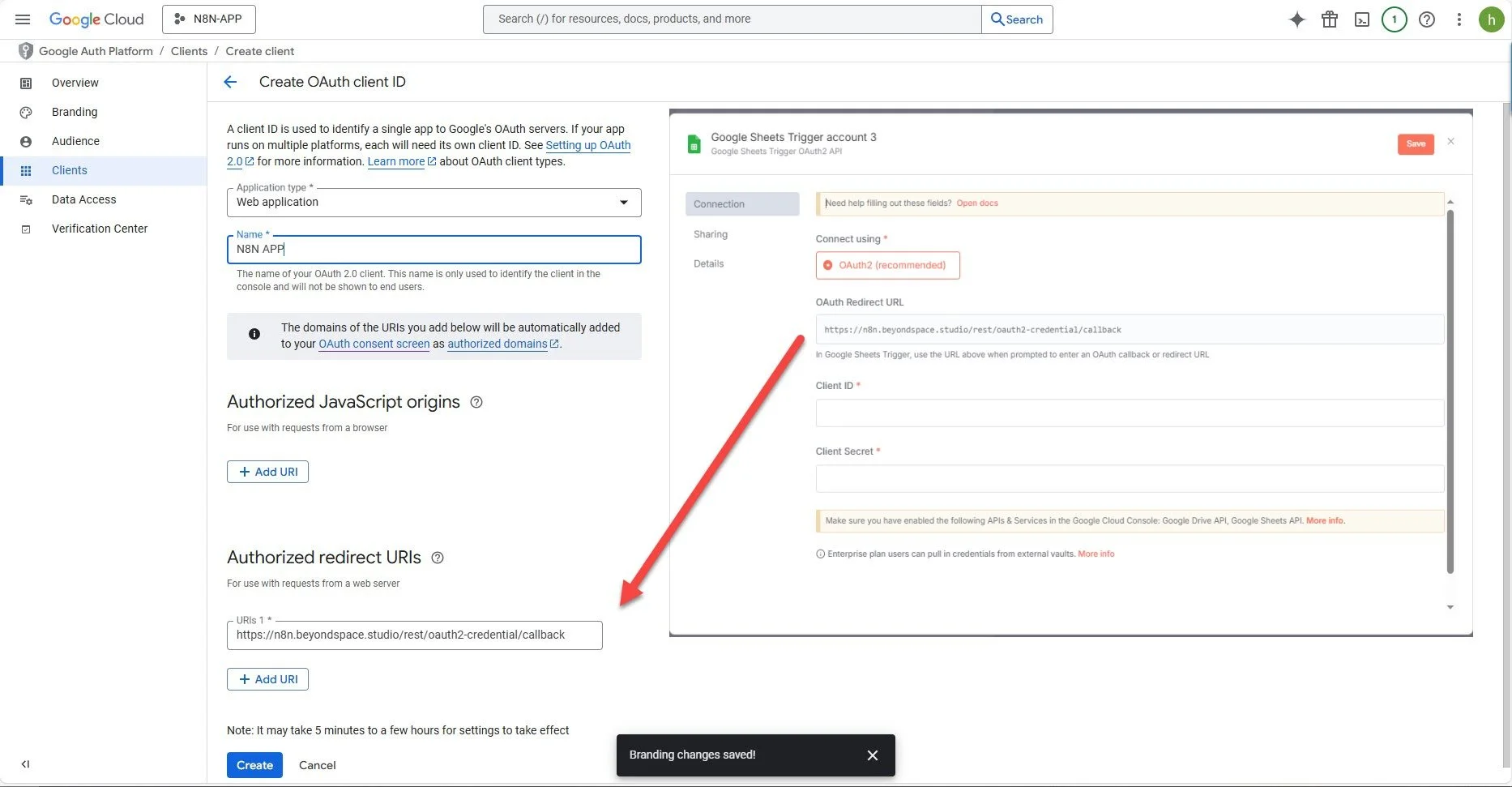1512x787 pixels.
Task: Select the OAuth2 (recommended) connection option
Action: point(887,265)
